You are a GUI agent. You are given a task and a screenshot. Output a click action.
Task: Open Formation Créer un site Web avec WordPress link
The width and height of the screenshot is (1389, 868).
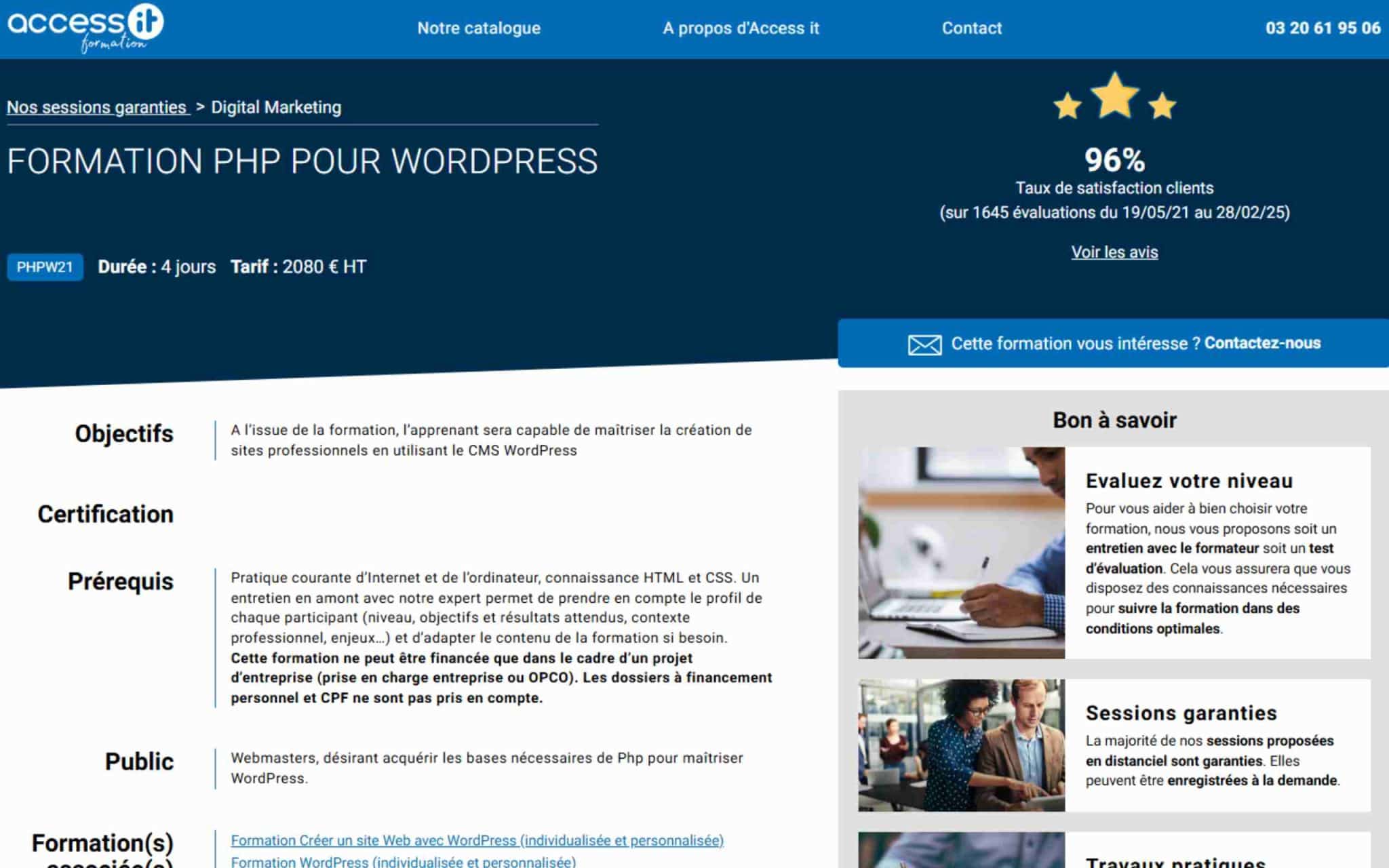477,840
